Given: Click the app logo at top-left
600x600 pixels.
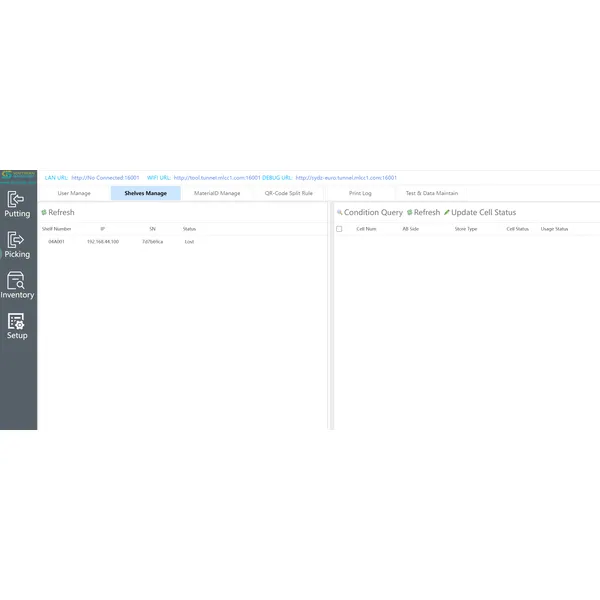Looking at the screenshot, I should coord(18,176).
